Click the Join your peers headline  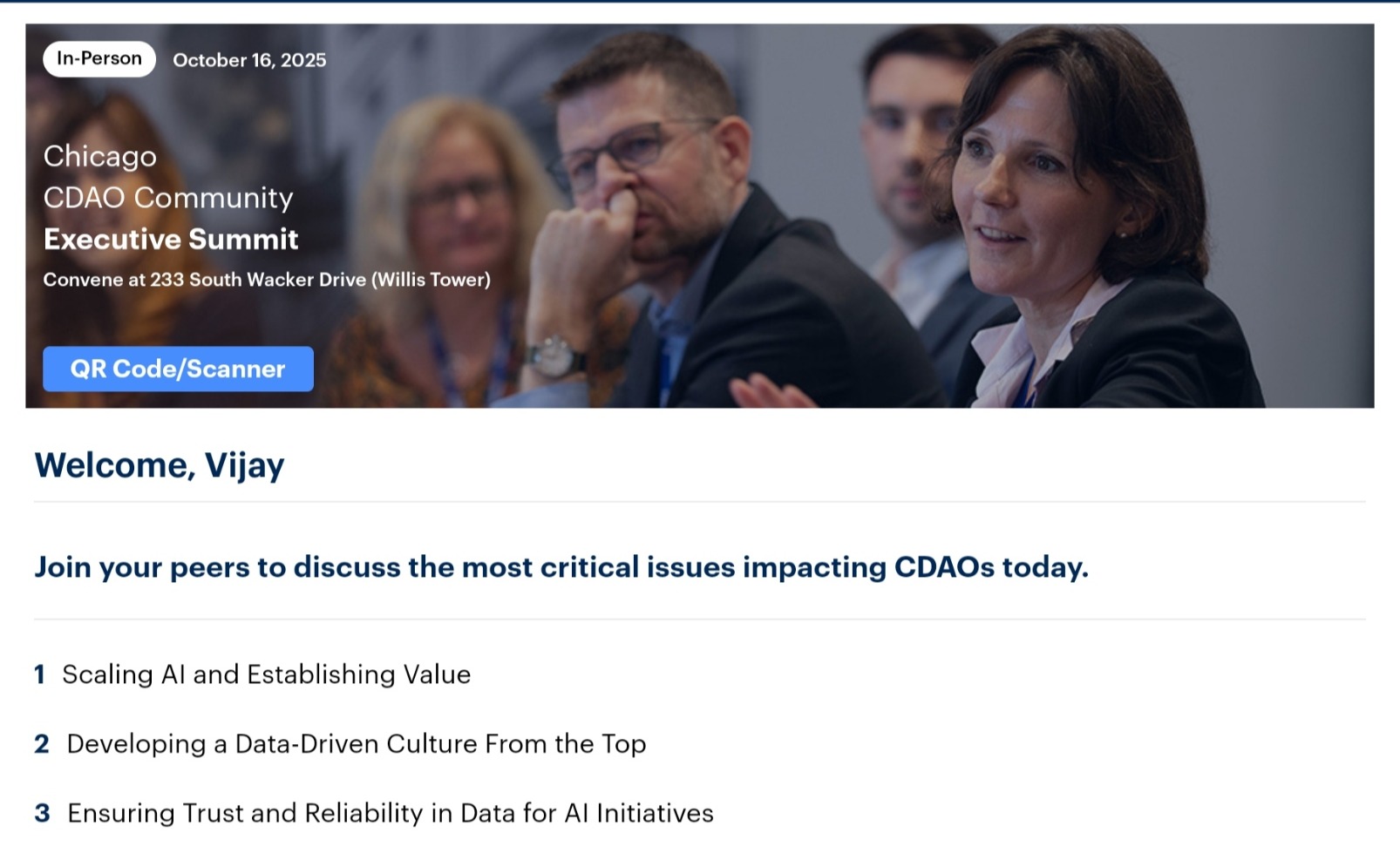[x=561, y=567]
